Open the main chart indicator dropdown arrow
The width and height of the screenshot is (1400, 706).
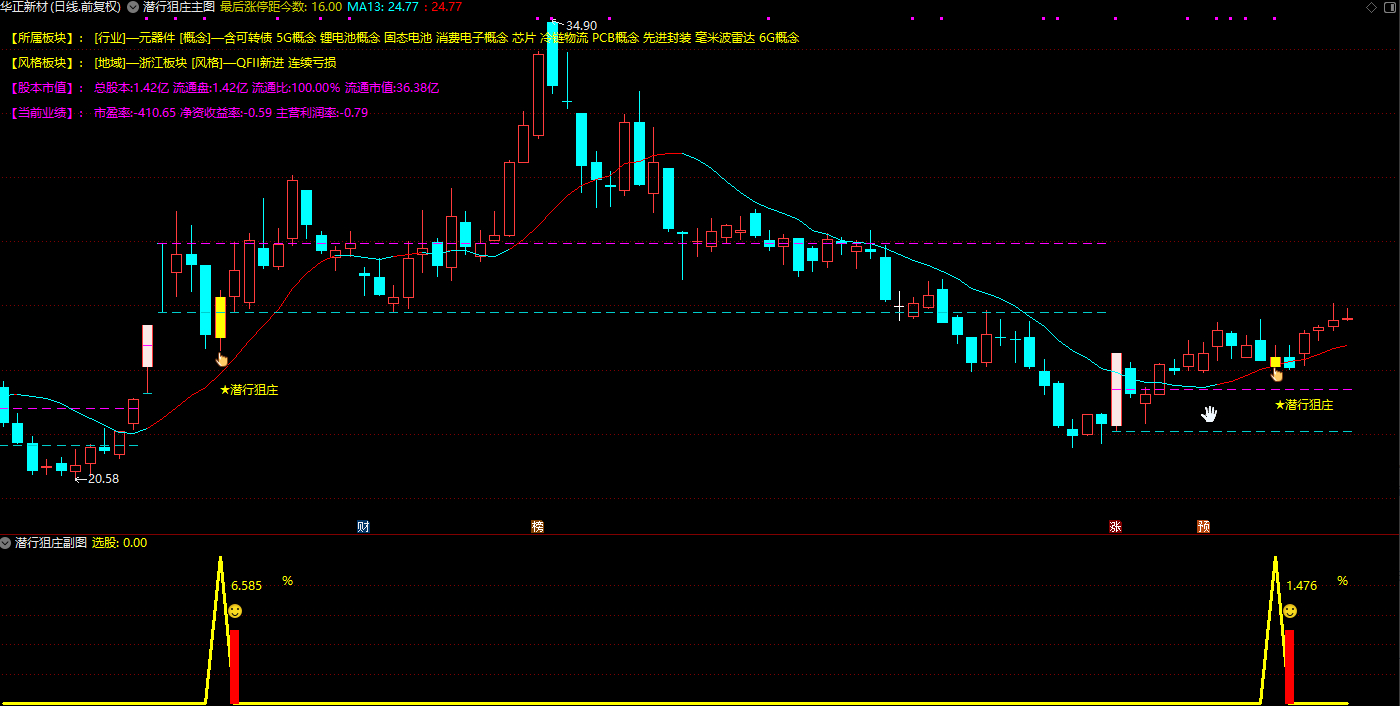click(x=133, y=7)
